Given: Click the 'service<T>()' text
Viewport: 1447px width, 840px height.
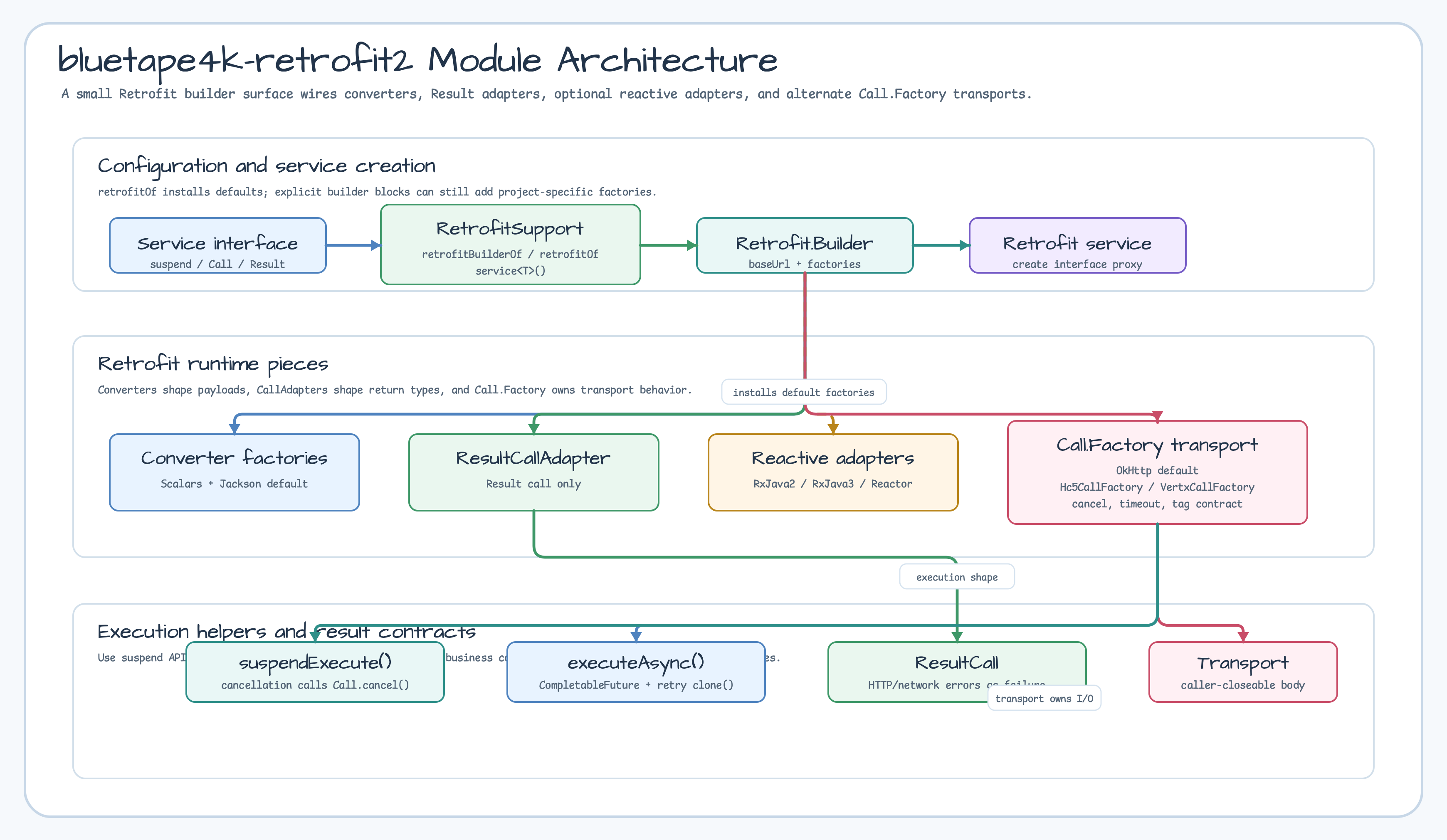Looking at the screenshot, I should [x=511, y=270].
